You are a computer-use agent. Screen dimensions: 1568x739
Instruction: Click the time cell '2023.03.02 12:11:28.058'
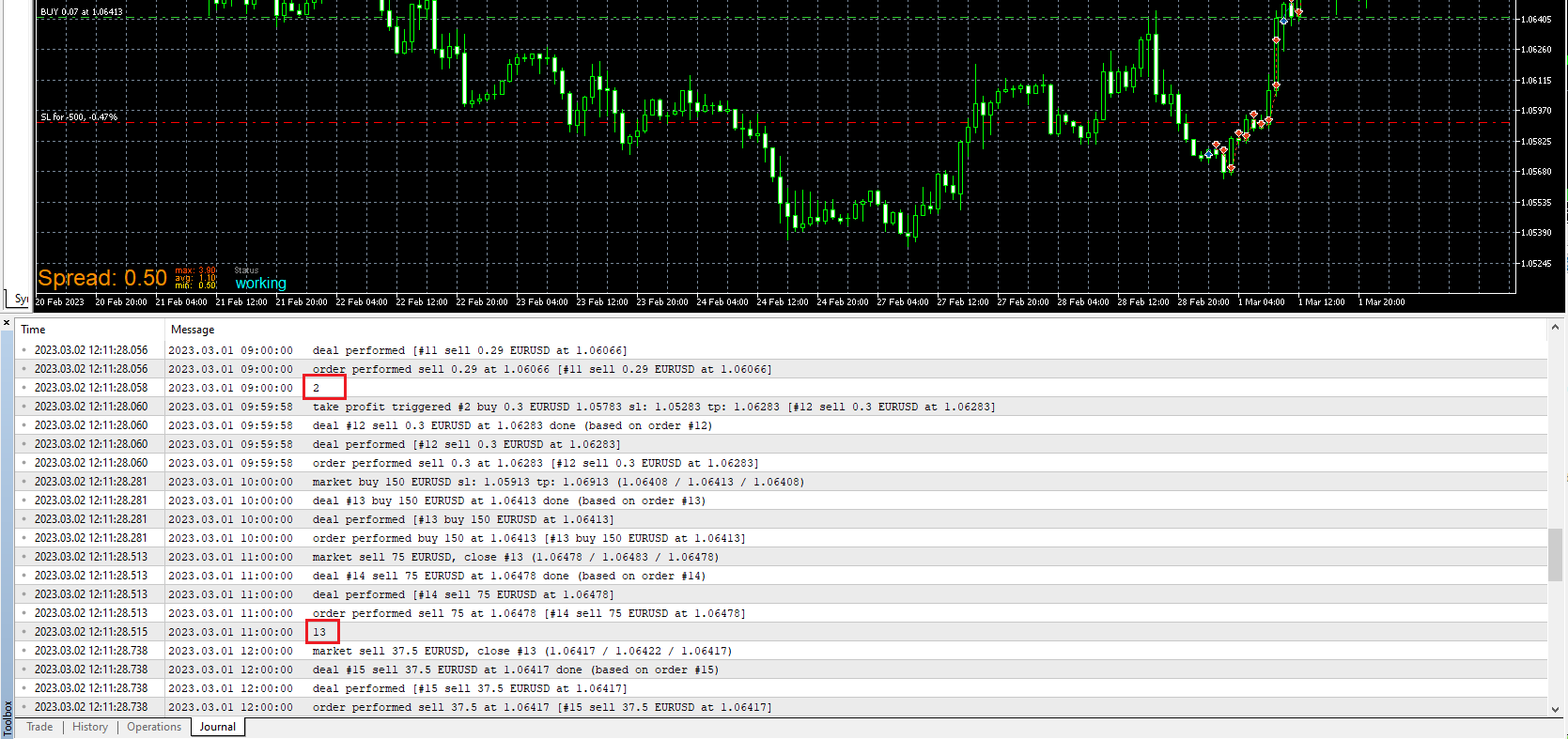tap(91, 388)
